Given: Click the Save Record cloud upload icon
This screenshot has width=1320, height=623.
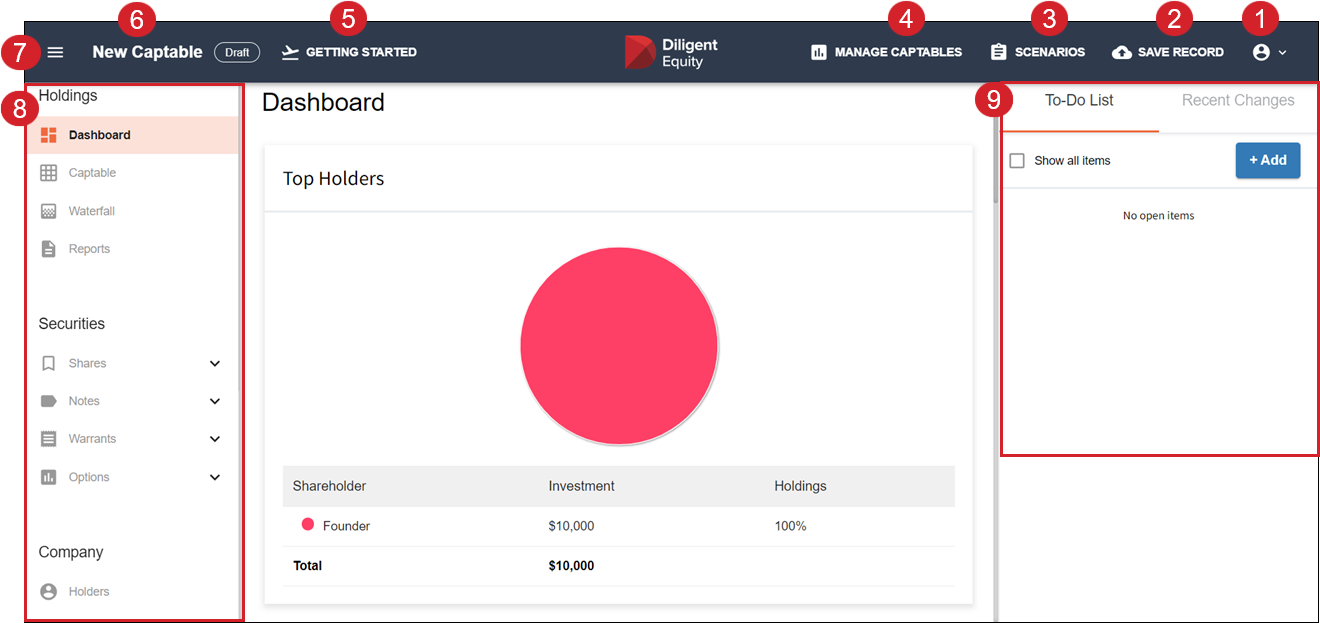Looking at the screenshot, I should pos(1122,52).
